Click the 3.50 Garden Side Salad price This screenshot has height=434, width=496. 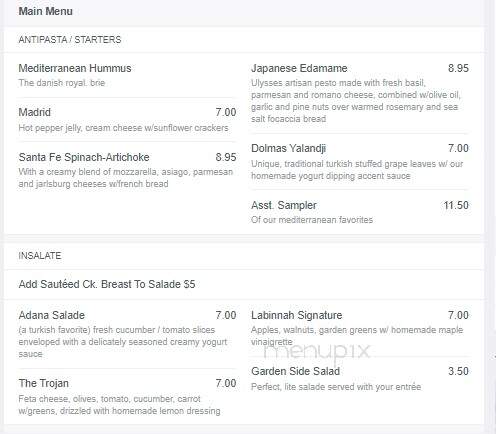(458, 371)
